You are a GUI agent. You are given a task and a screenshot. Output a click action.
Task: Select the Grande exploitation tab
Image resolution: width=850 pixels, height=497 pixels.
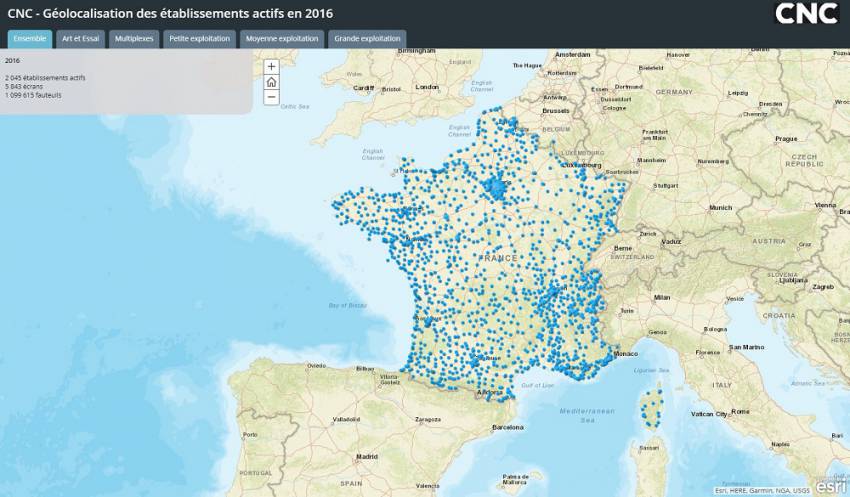367,39
